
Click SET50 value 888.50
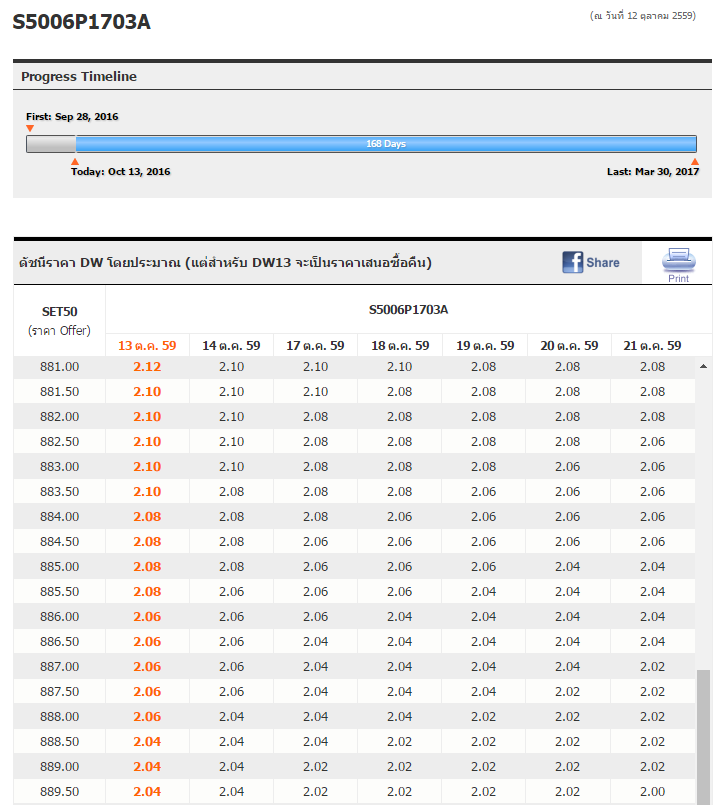[x=60, y=741]
